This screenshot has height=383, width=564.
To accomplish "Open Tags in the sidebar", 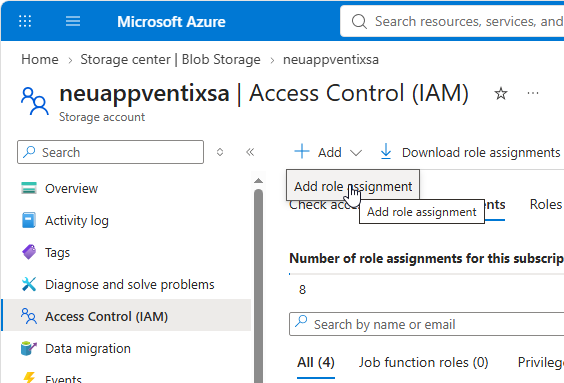I will [57, 252].
